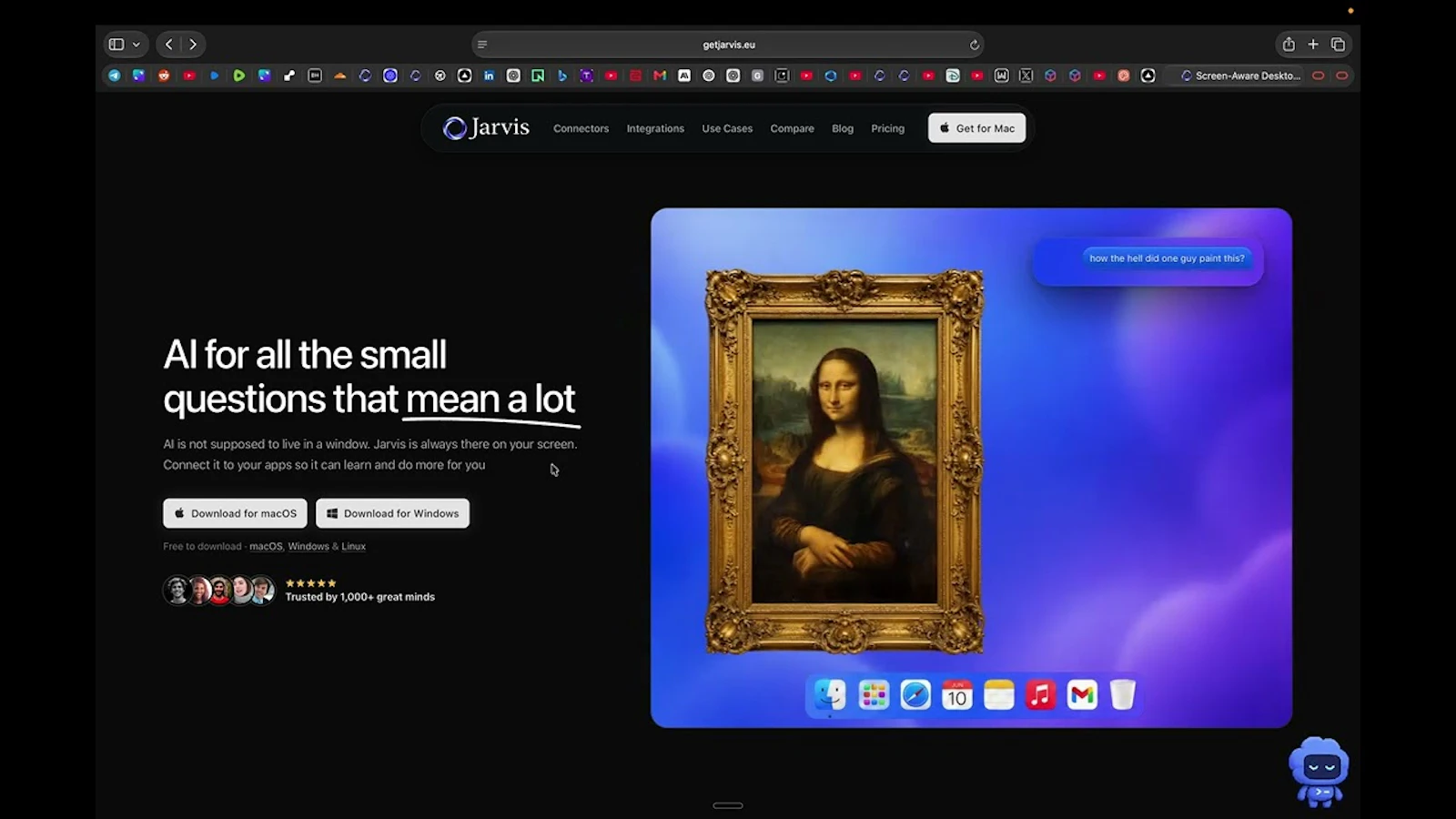
Task: Switch to the Reddit tab
Action: tap(164, 76)
